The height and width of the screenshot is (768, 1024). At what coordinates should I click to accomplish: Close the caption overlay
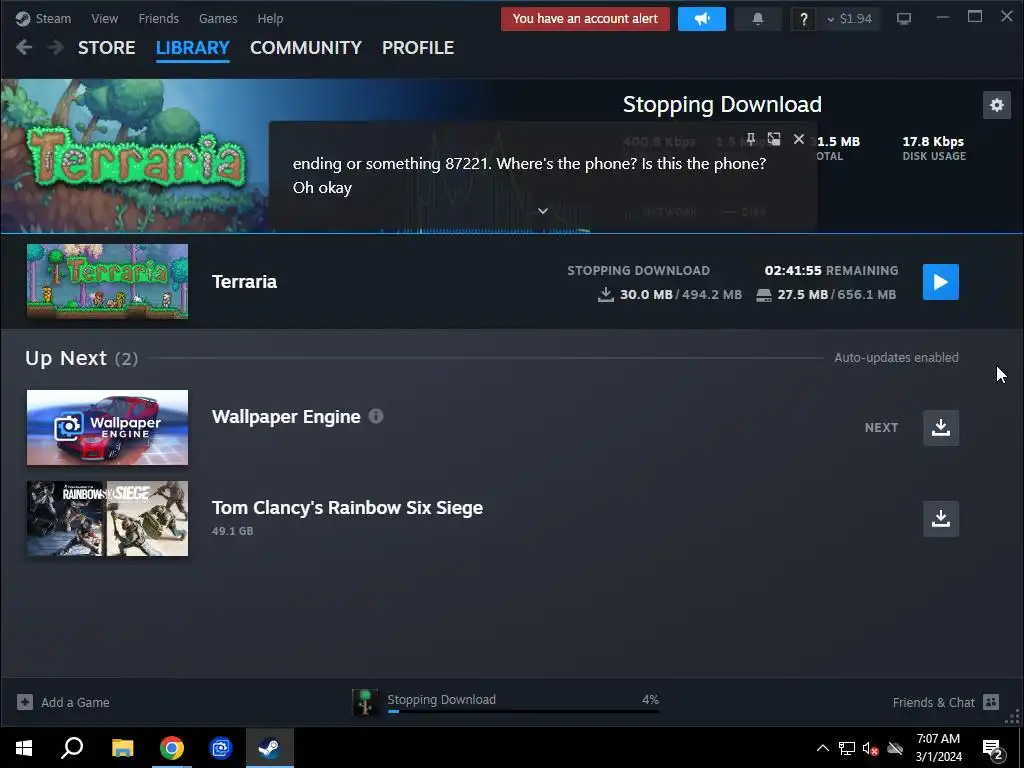point(799,139)
